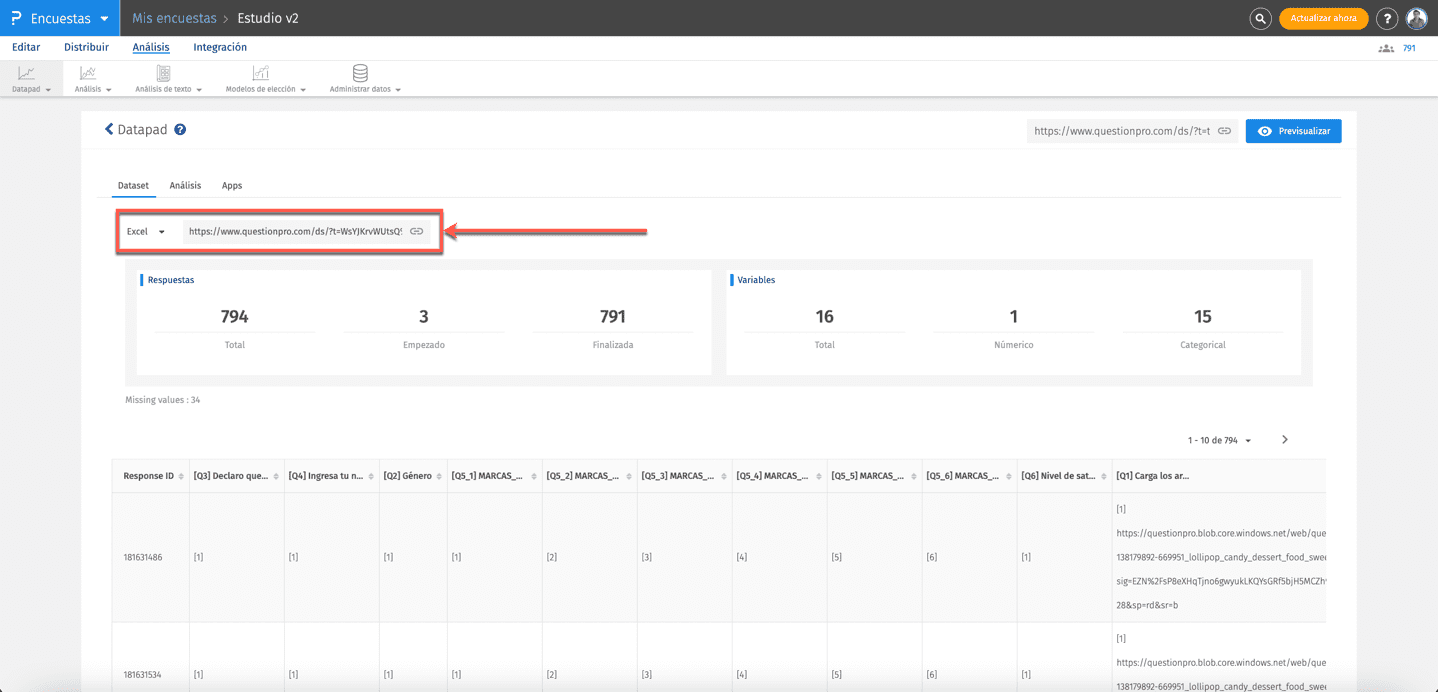Click the Actualizar ahora button
The image size is (1438, 692).
tap(1323, 18)
